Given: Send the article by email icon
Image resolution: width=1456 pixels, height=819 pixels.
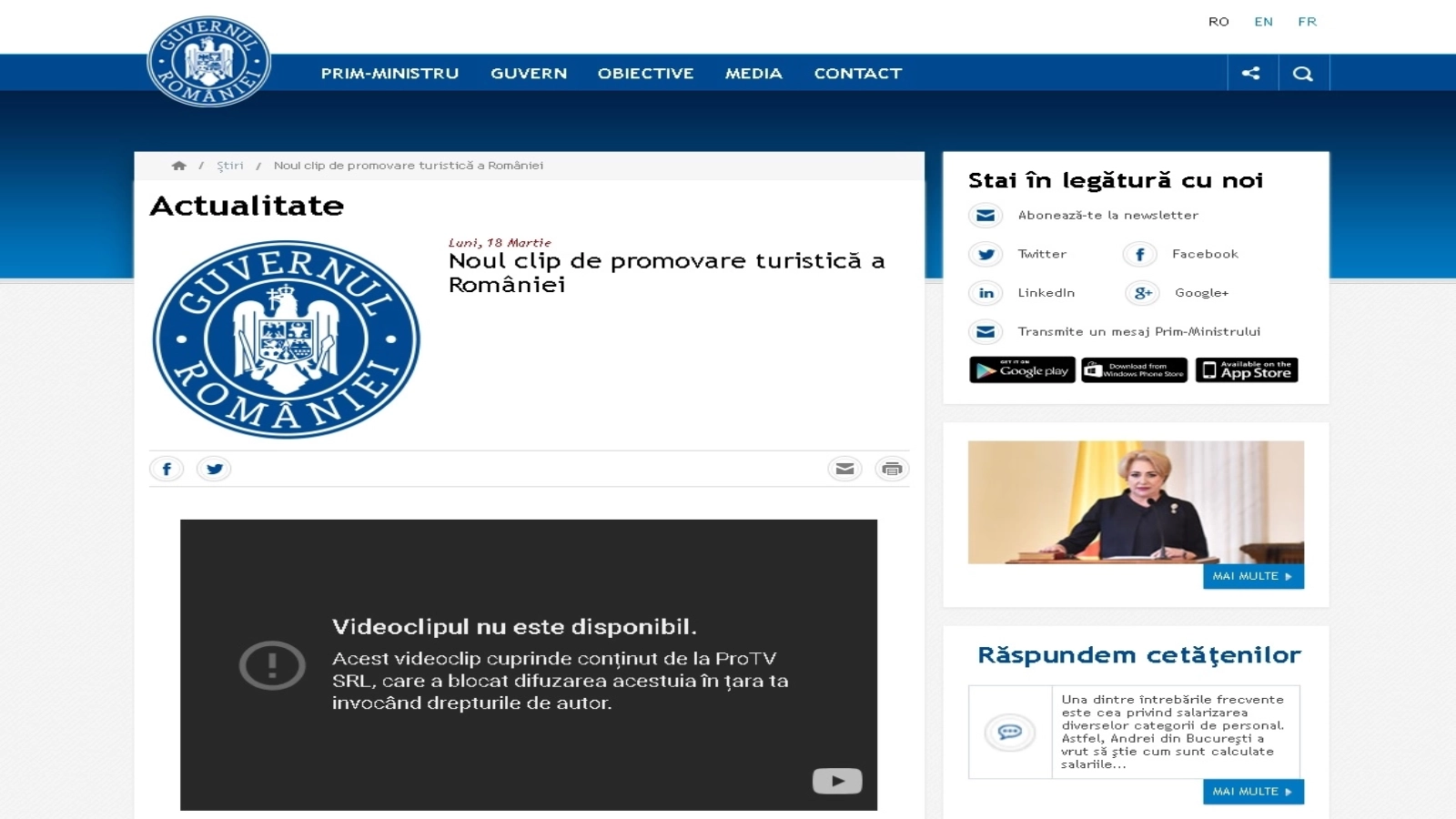Looking at the screenshot, I should coord(844,469).
